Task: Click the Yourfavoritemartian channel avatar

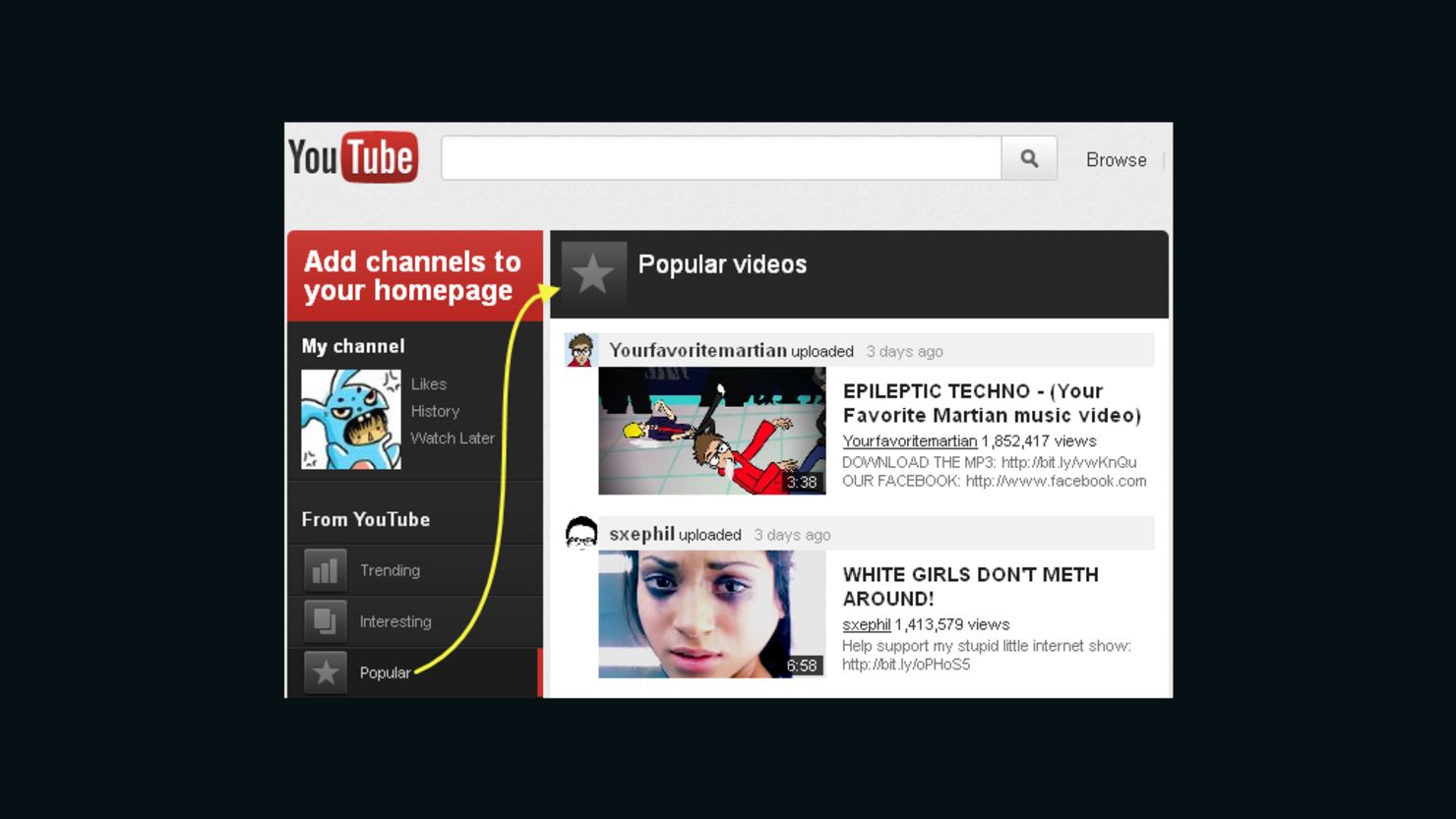Action: point(580,349)
